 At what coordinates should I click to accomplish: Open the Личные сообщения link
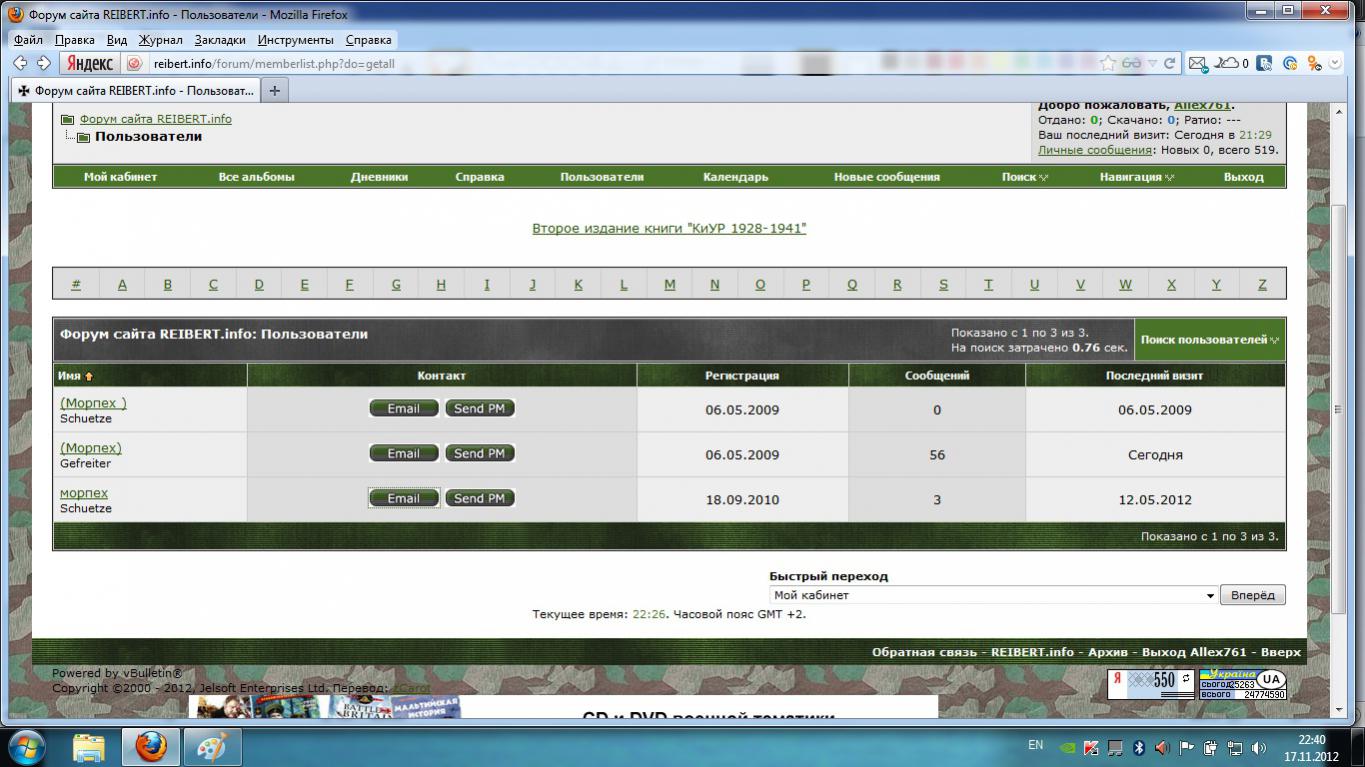1095,150
